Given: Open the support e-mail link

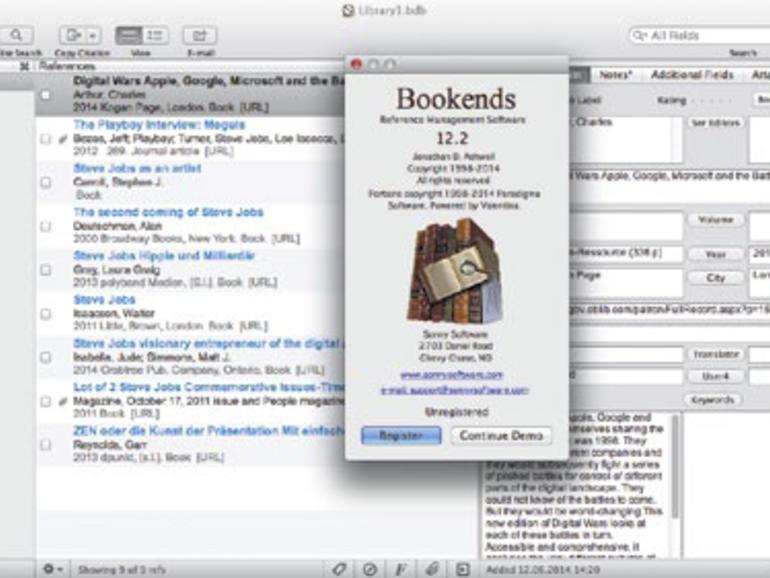Looking at the screenshot, I should tap(454, 390).
